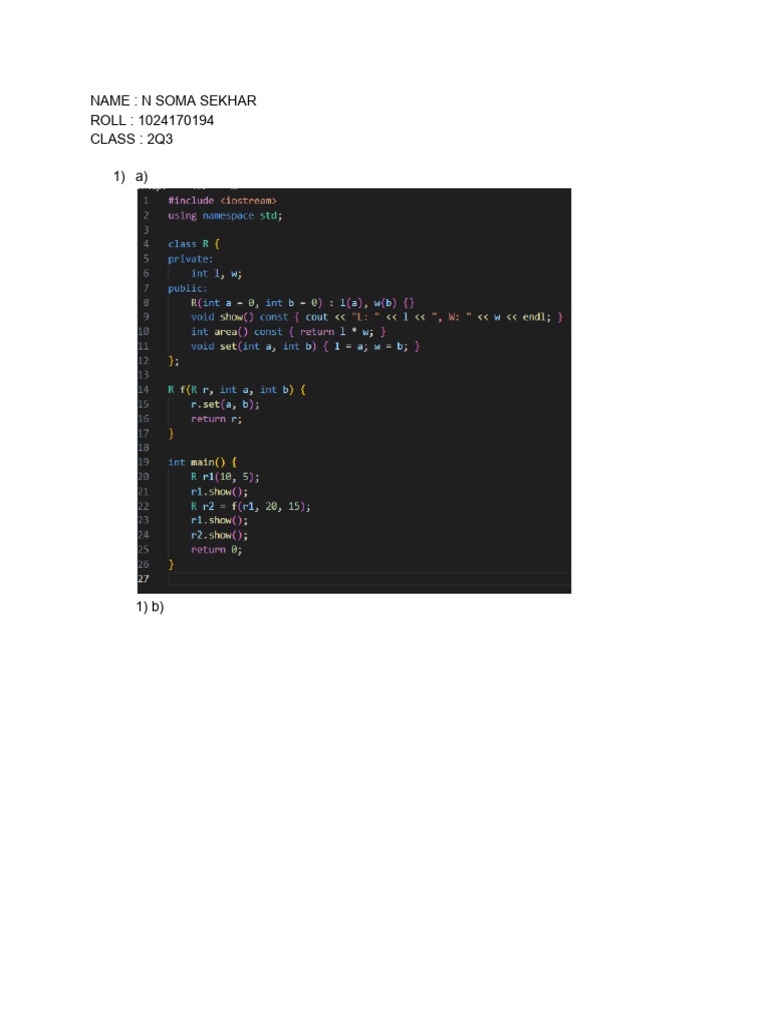768x1024 pixels.
Task: Click the 'void set(int a, int b)' line
Action: [x=305, y=346]
